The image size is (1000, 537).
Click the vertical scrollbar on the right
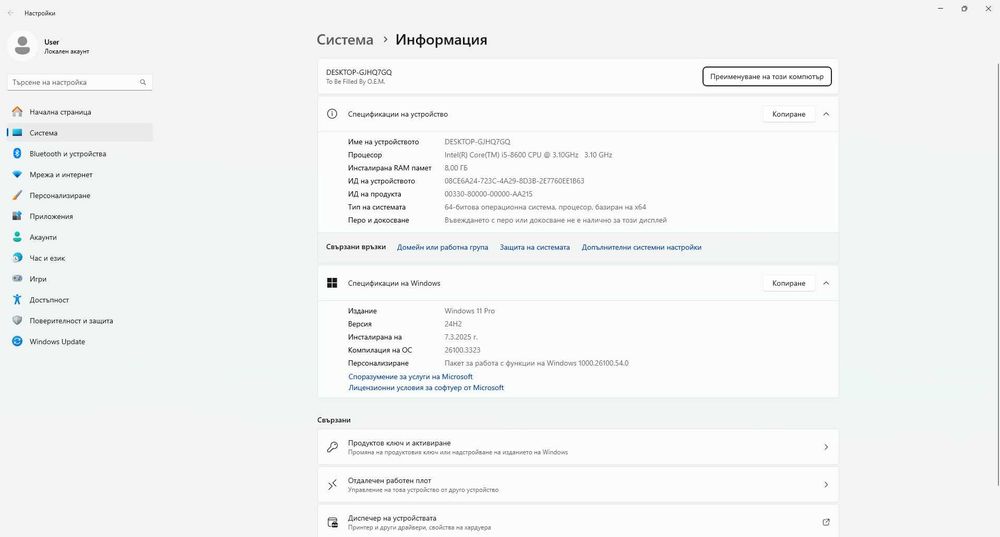[997, 274]
